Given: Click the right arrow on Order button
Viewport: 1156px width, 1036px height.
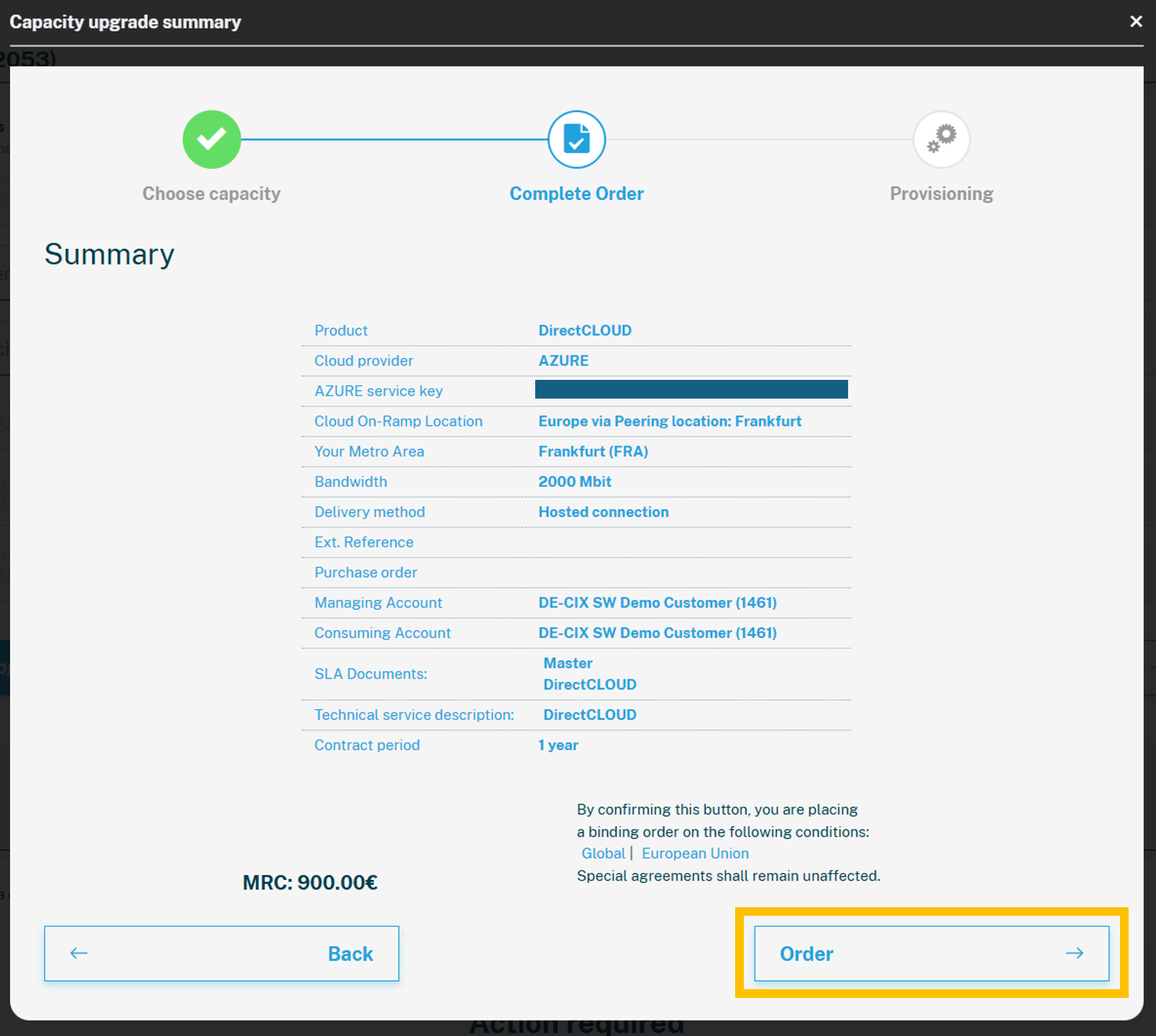Looking at the screenshot, I should (1075, 953).
